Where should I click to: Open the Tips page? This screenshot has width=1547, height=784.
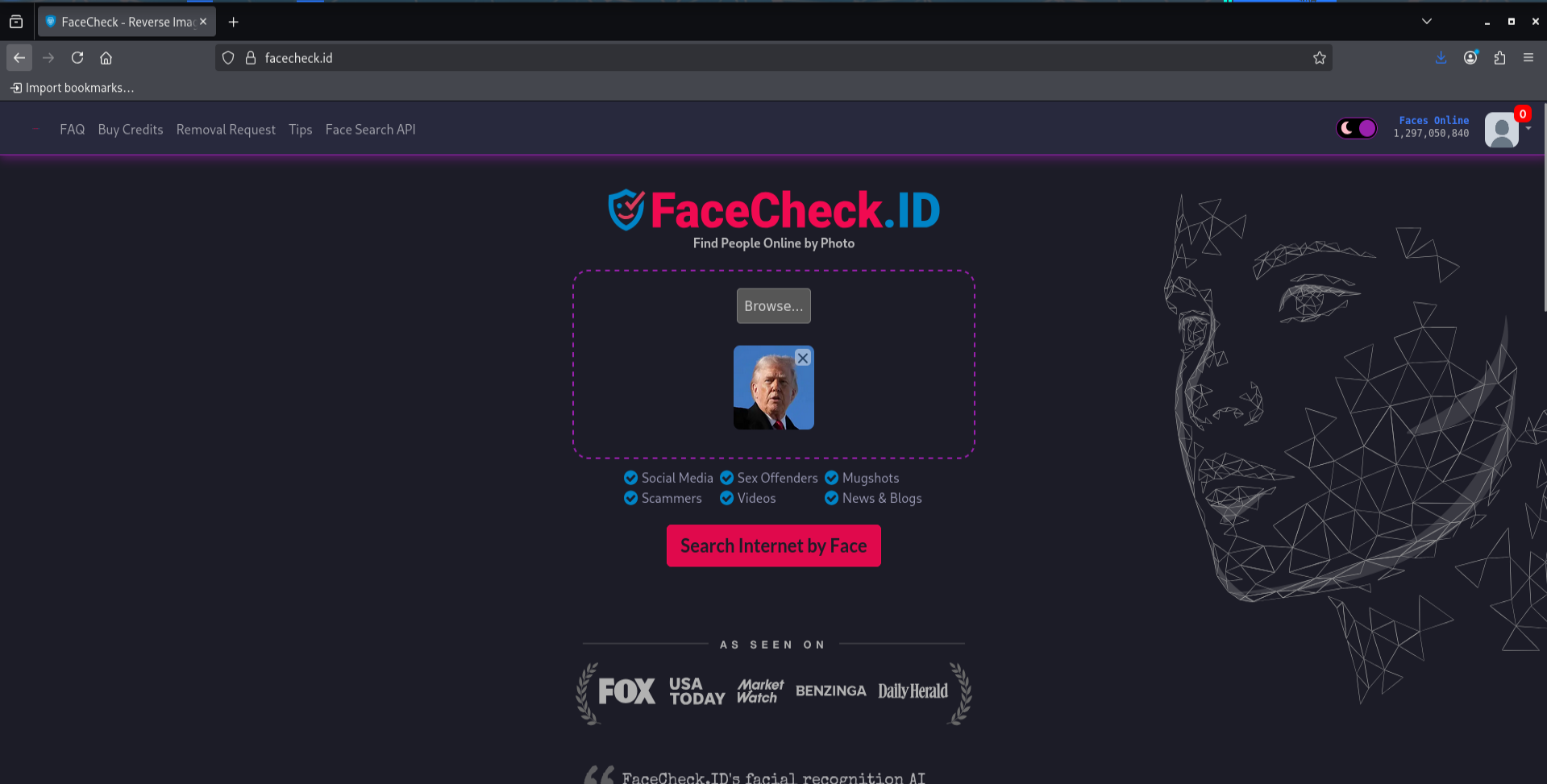pyautogui.click(x=301, y=129)
